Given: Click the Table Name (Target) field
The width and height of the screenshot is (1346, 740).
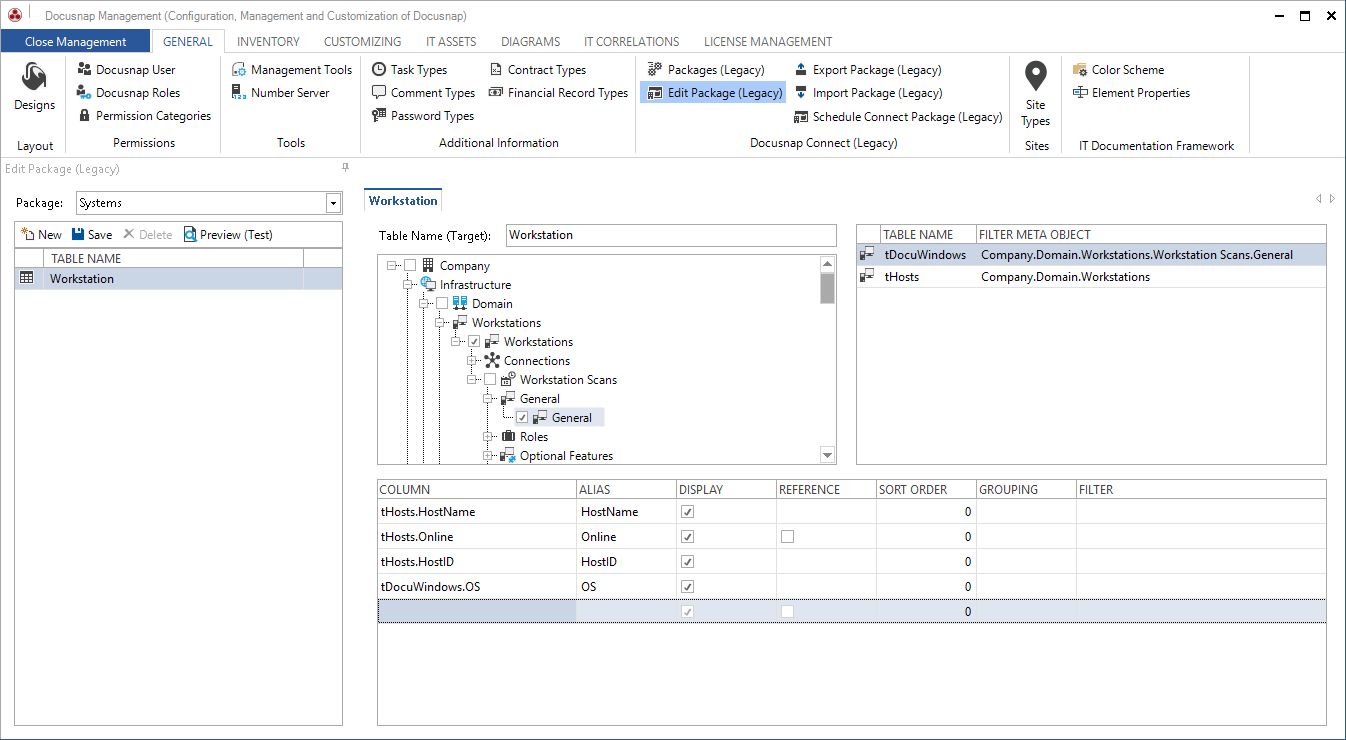Looking at the screenshot, I should [671, 235].
